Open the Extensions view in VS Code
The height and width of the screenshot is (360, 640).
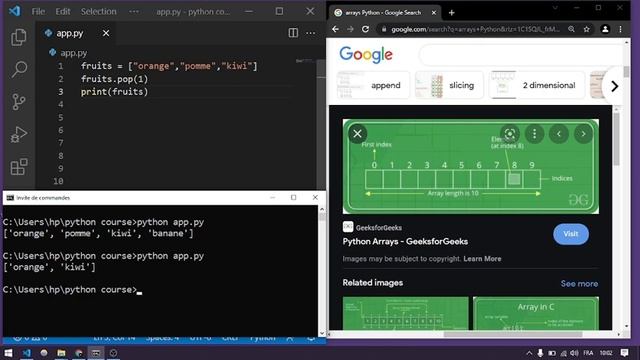coord(19,167)
